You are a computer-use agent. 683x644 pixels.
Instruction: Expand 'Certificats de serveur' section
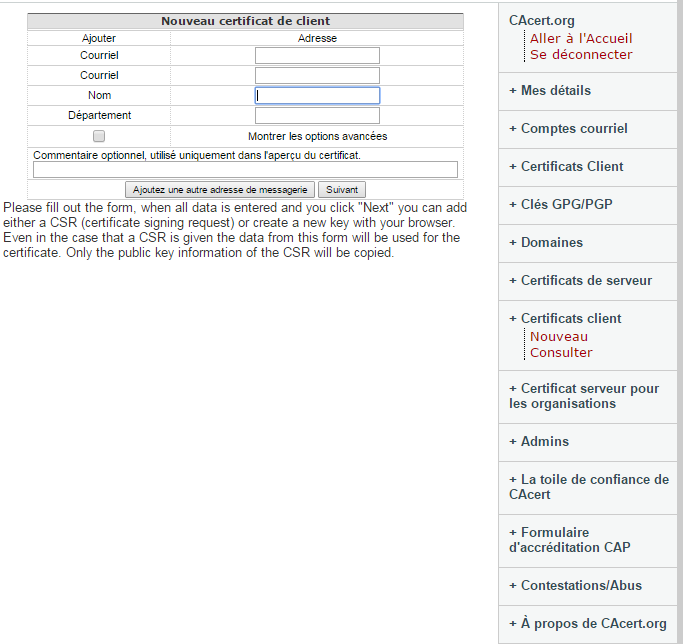pos(586,281)
